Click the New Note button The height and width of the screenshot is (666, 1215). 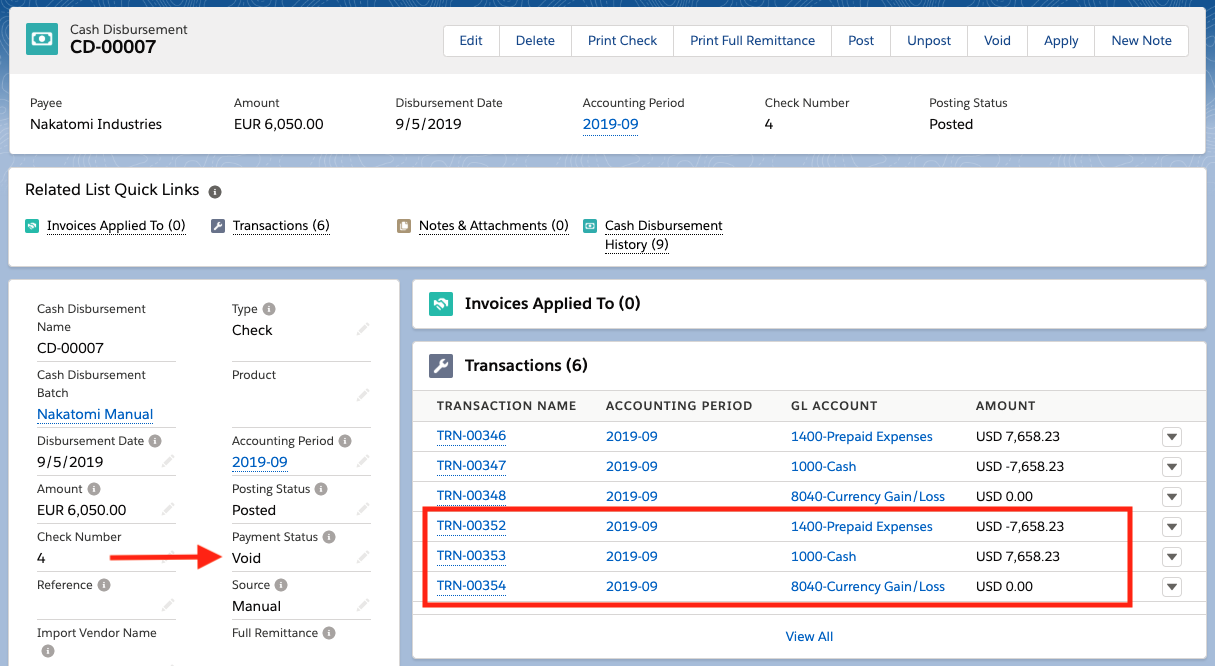coord(1141,41)
